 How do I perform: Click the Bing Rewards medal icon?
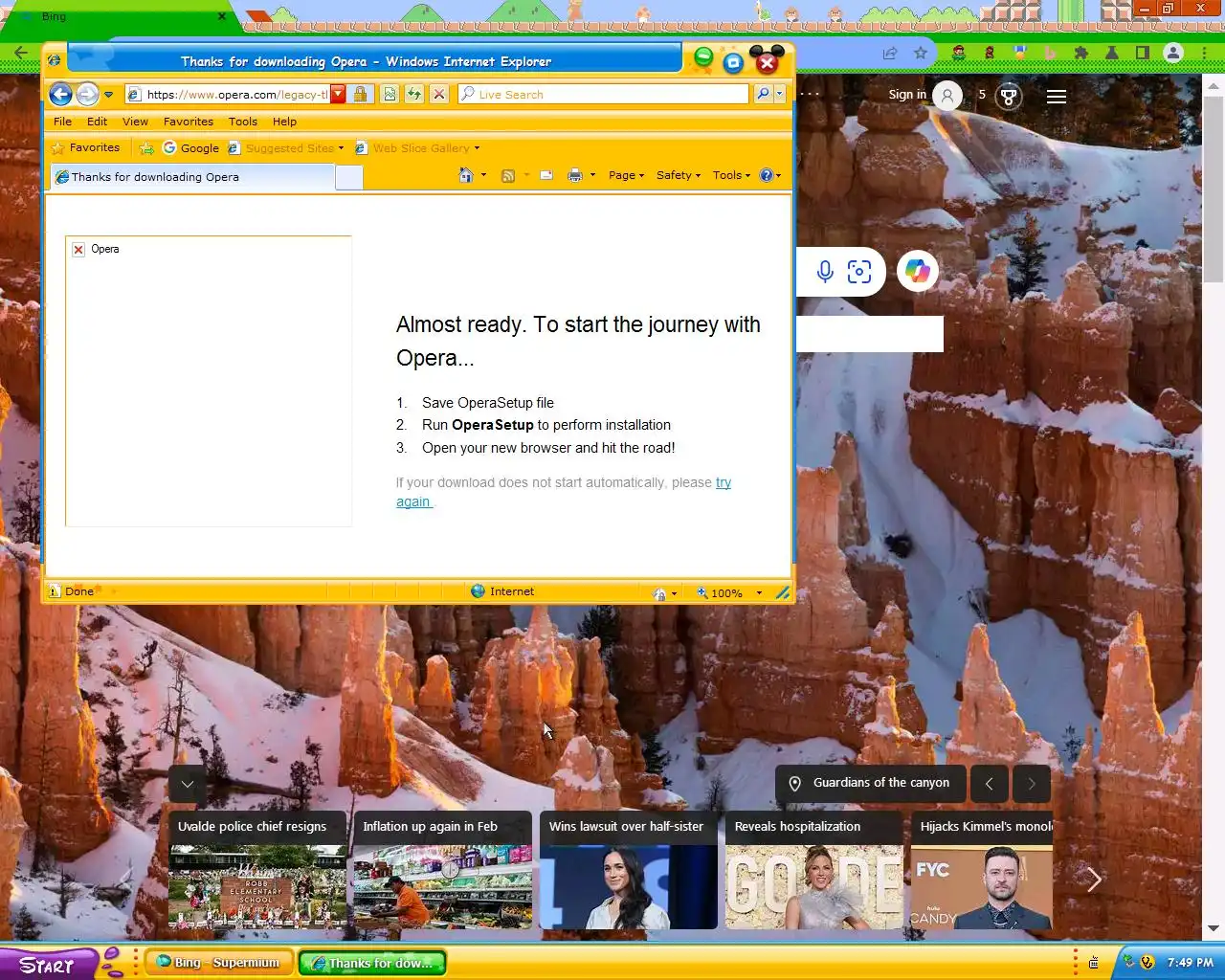pos(1009,96)
